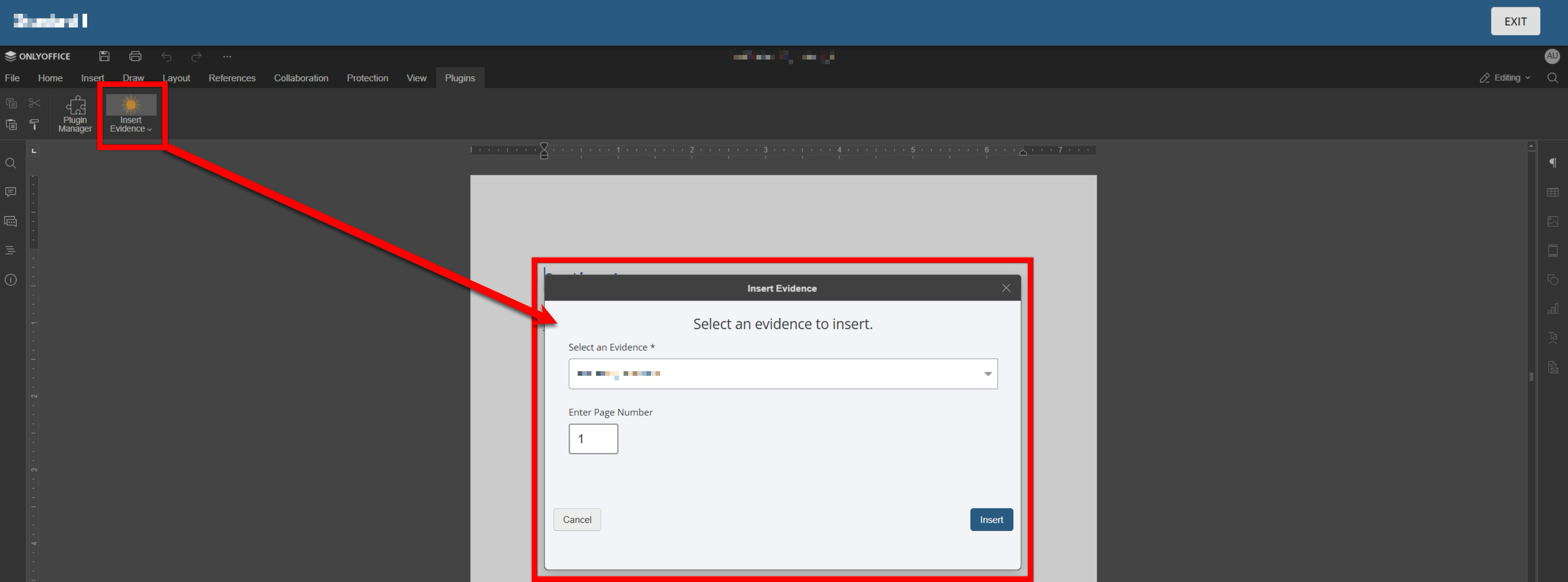Click the Save icon in title bar
Image resolution: width=1568 pixels, height=582 pixels.
tap(104, 56)
